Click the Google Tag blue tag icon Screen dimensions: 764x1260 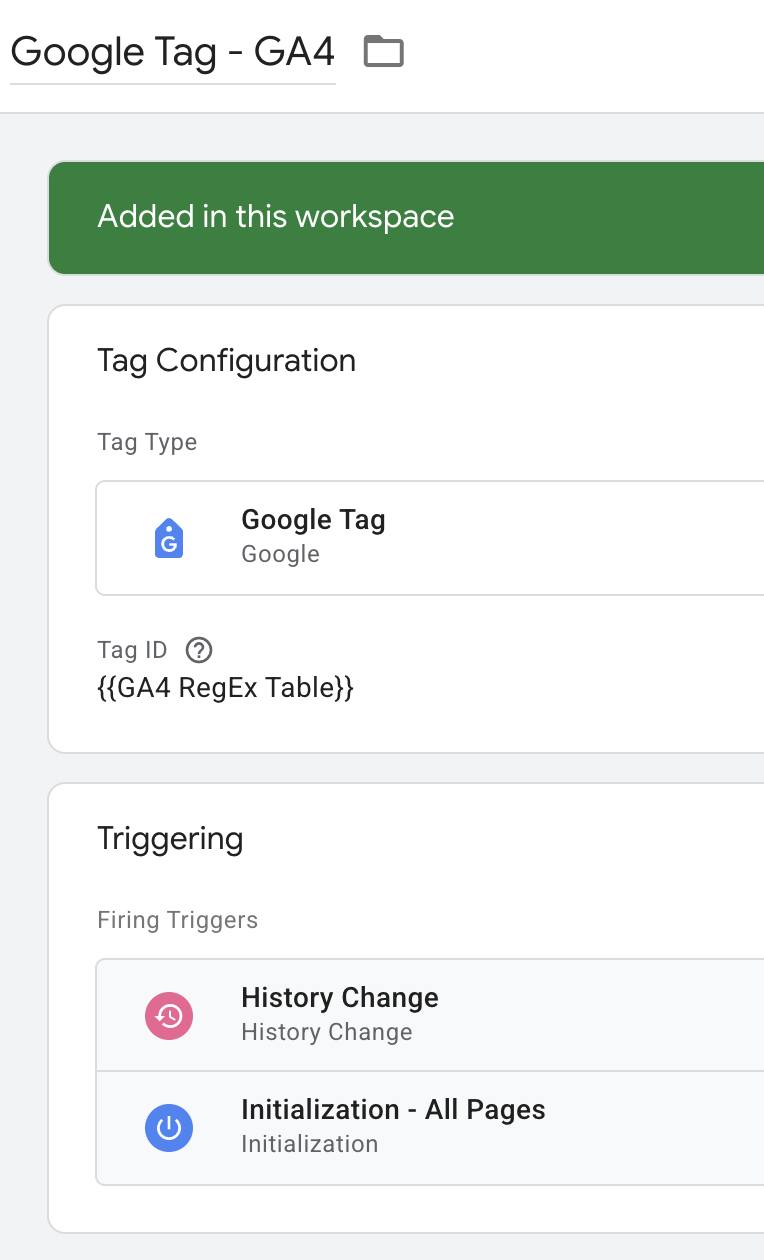click(168, 537)
